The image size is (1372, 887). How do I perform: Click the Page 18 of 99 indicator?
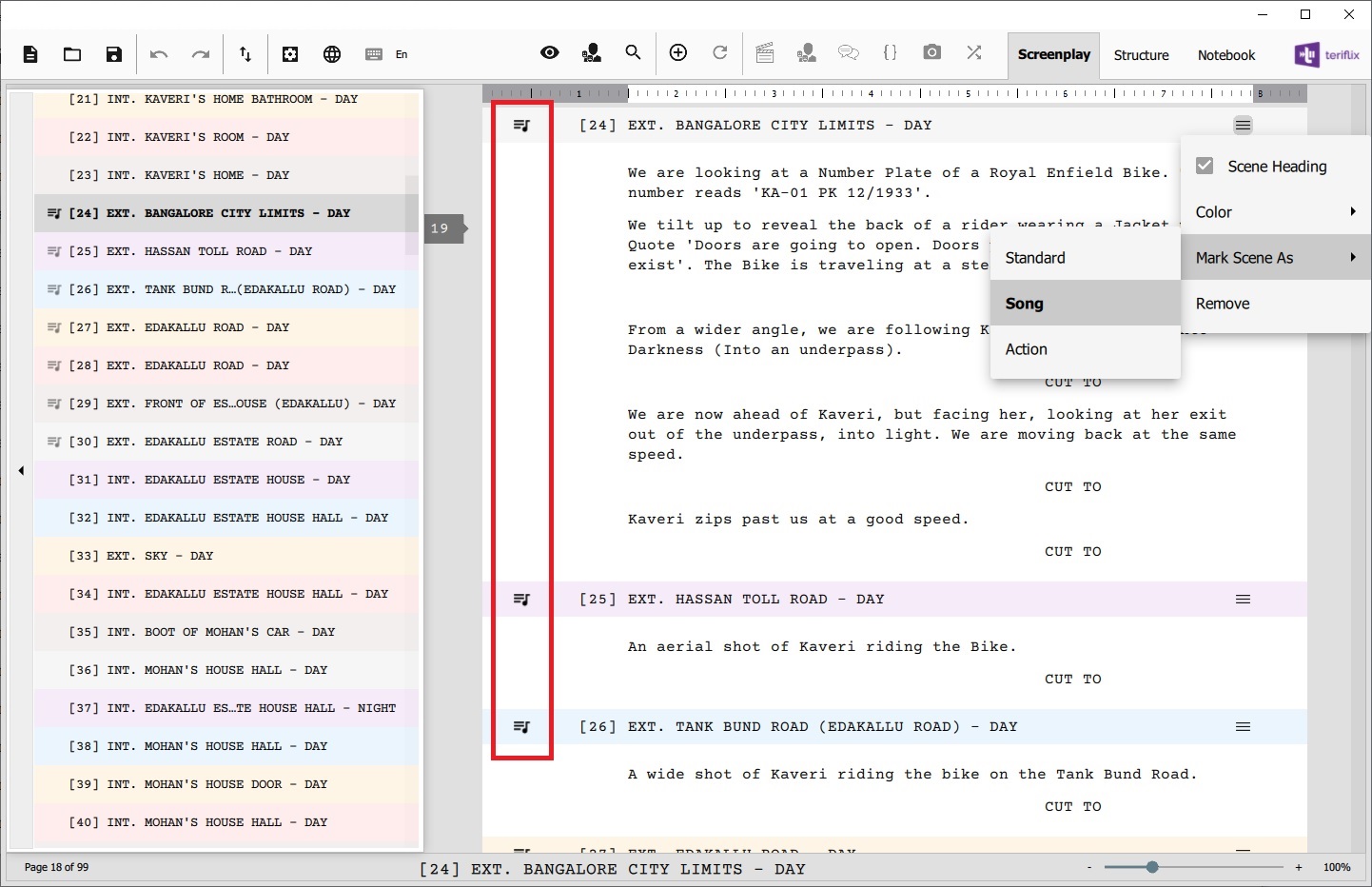[56, 867]
